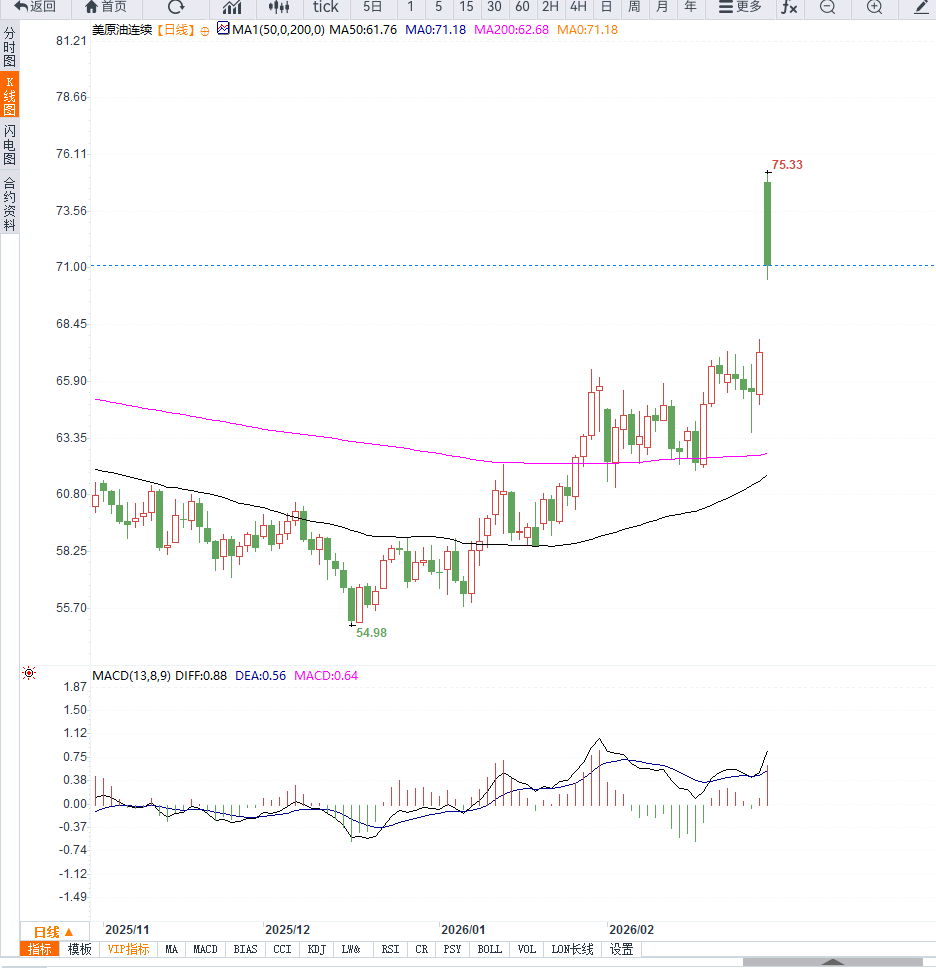Select the CR indicator button
This screenshot has width=936, height=968.
422,949
